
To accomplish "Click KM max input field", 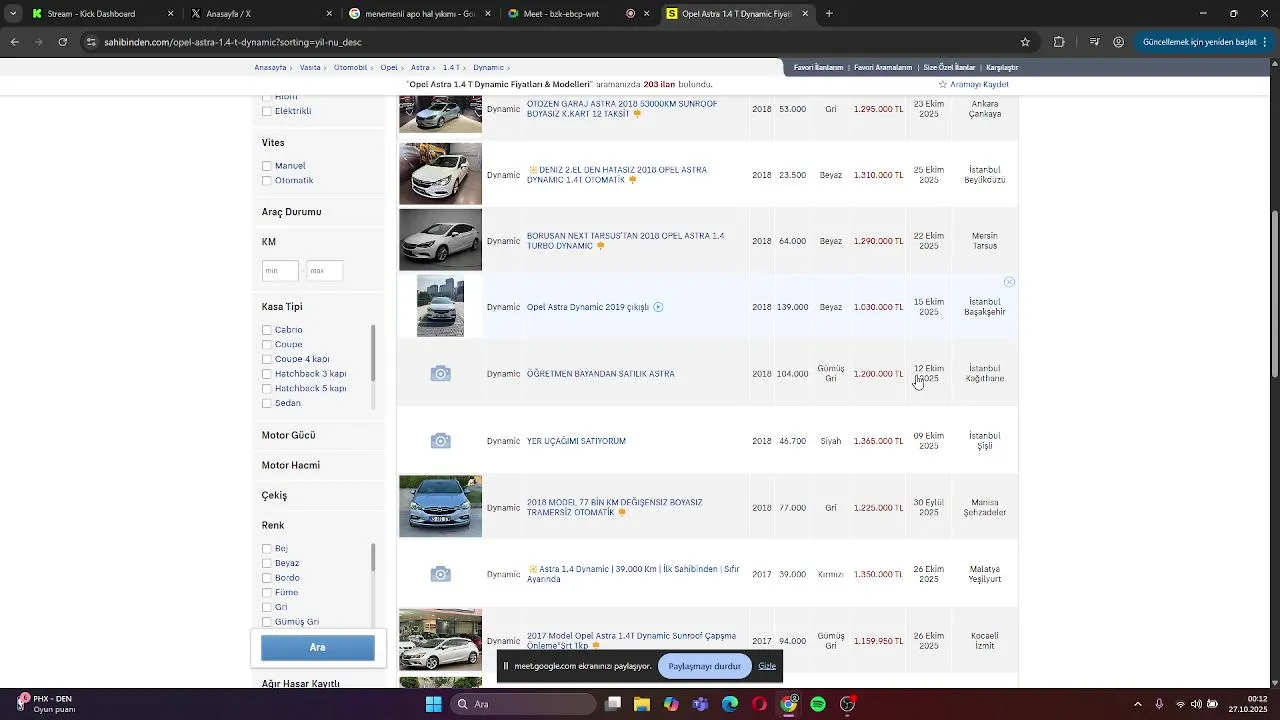I will click(325, 271).
